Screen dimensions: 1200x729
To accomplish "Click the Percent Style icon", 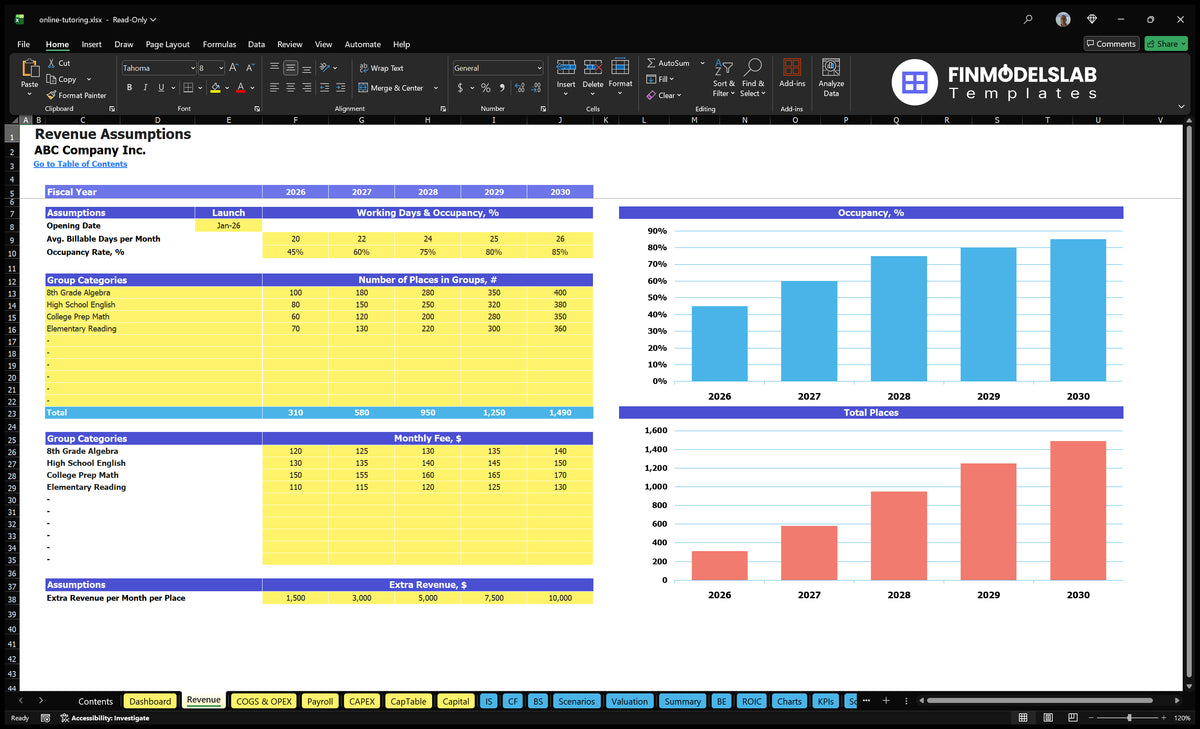I will (486, 88).
